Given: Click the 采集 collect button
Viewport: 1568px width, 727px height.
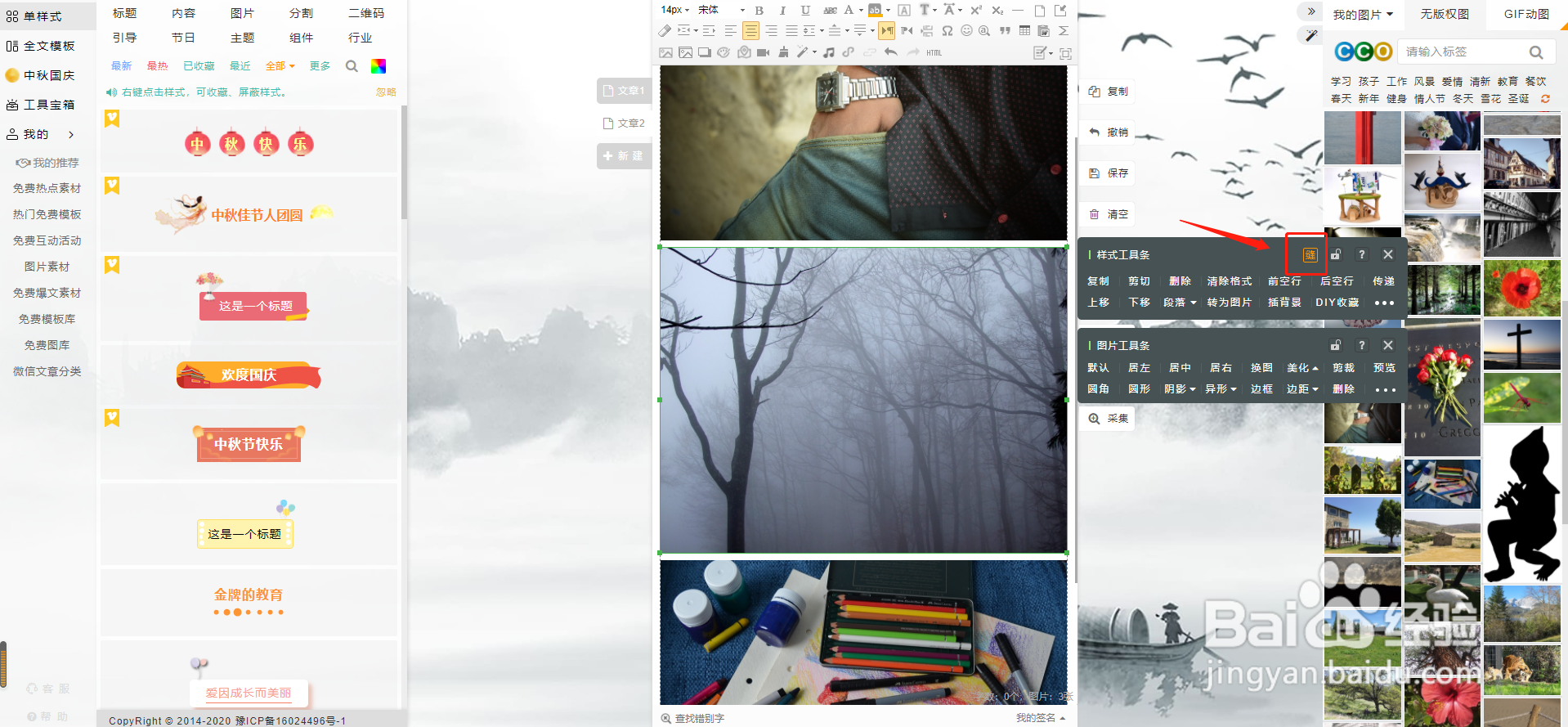Looking at the screenshot, I should [x=1109, y=419].
